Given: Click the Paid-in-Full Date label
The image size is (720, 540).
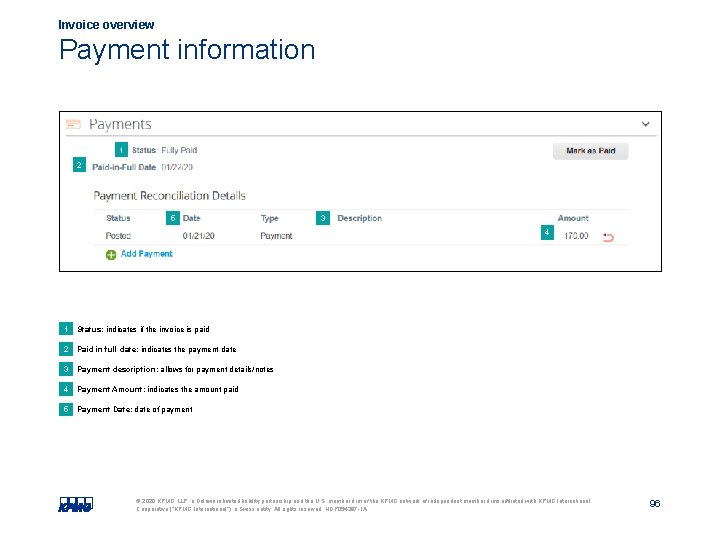Looking at the screenshot, I should coord(124,167).
